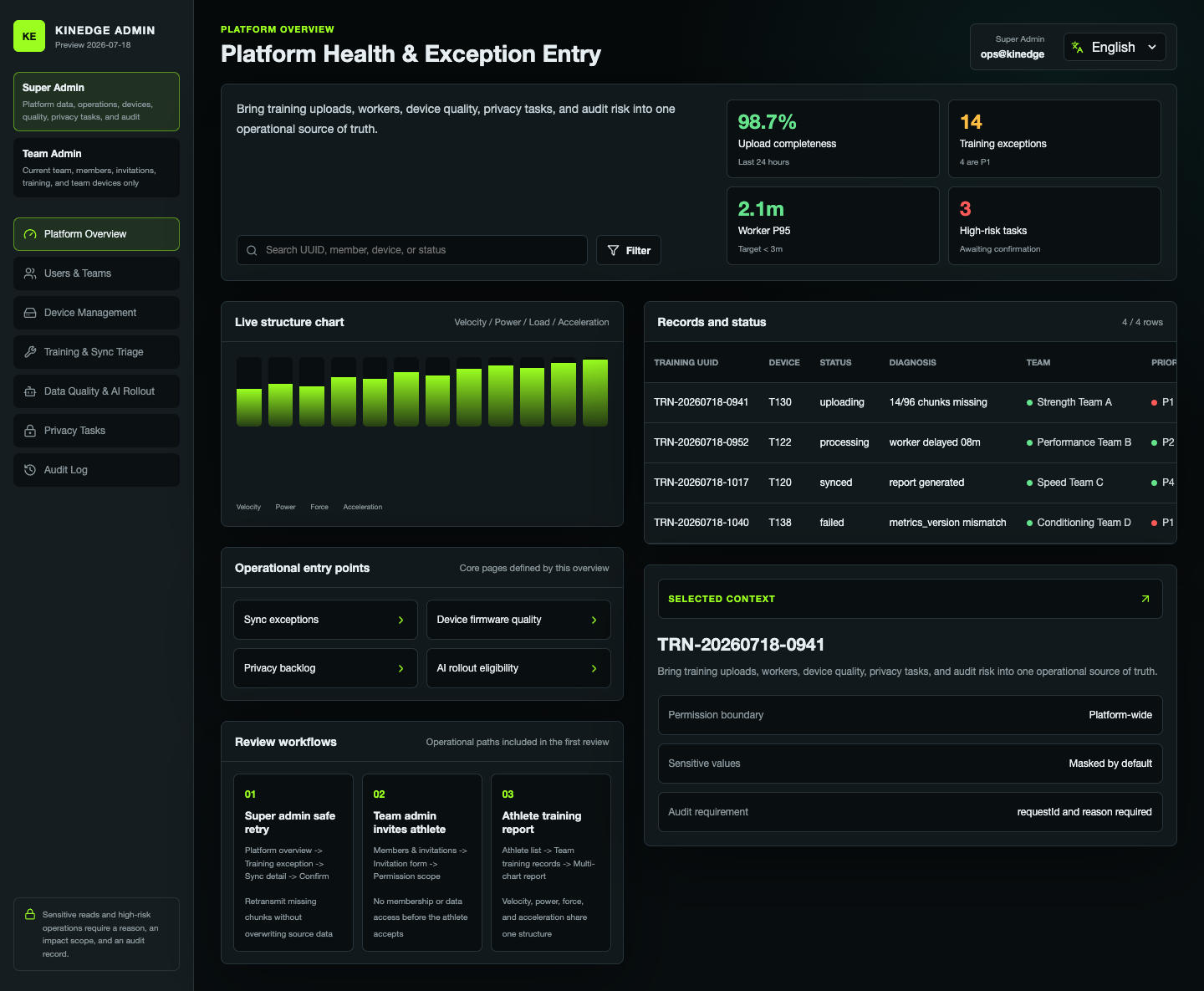1204x991 pixels.
Task: Open the Athlete training report workflow
Action: (x=551, y=862)
